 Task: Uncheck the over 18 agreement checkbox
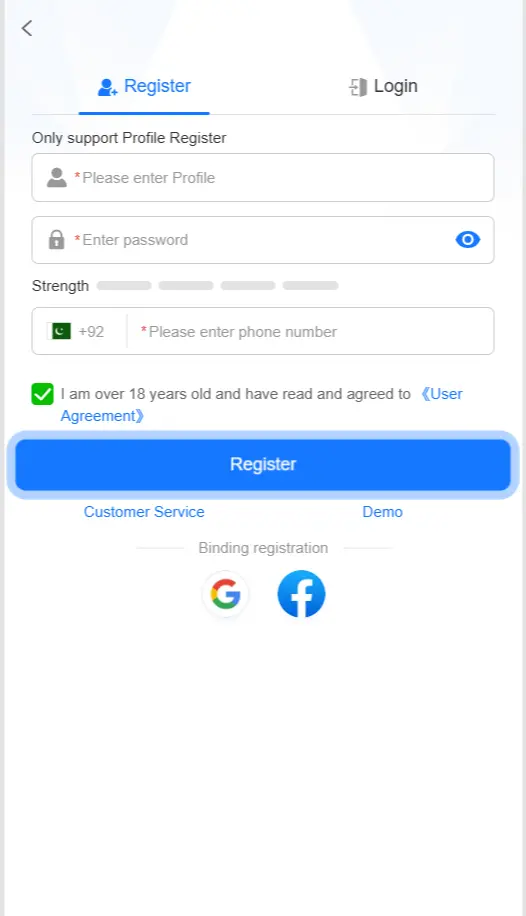pyautogui.click(x=43, y=394)
